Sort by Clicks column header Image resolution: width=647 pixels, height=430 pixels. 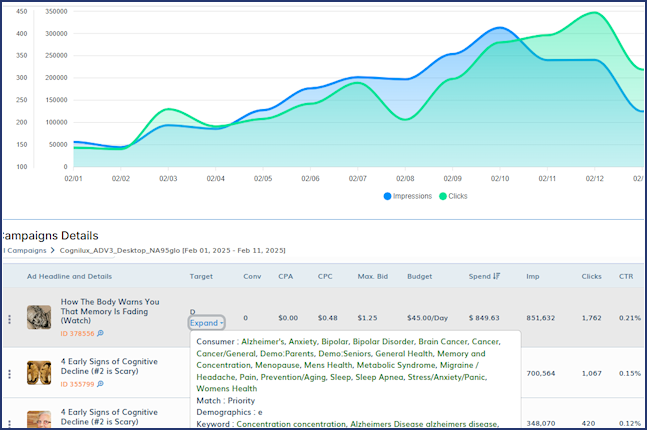pos(591,276)
